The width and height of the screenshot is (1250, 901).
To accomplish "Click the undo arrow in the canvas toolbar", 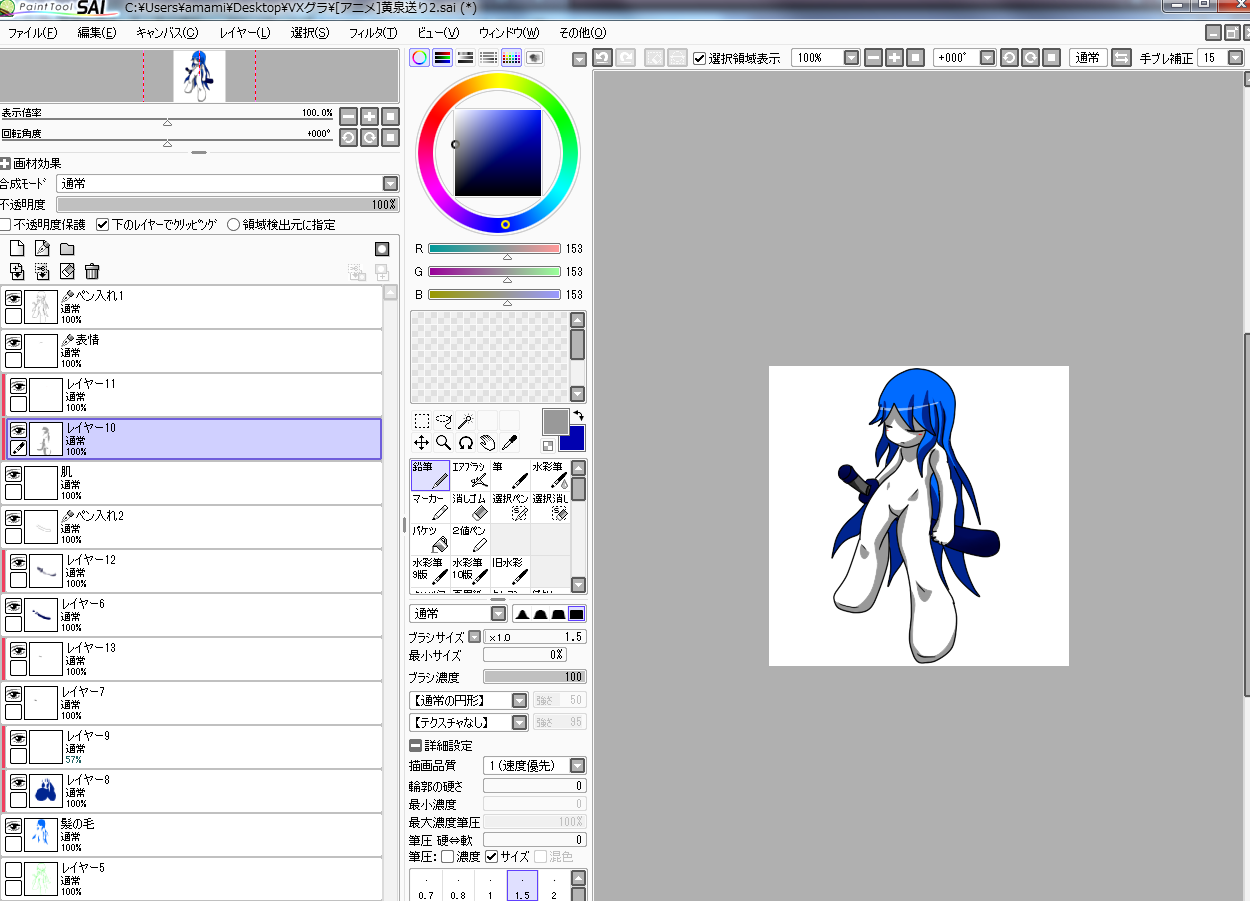I will [x=602, y=58].
